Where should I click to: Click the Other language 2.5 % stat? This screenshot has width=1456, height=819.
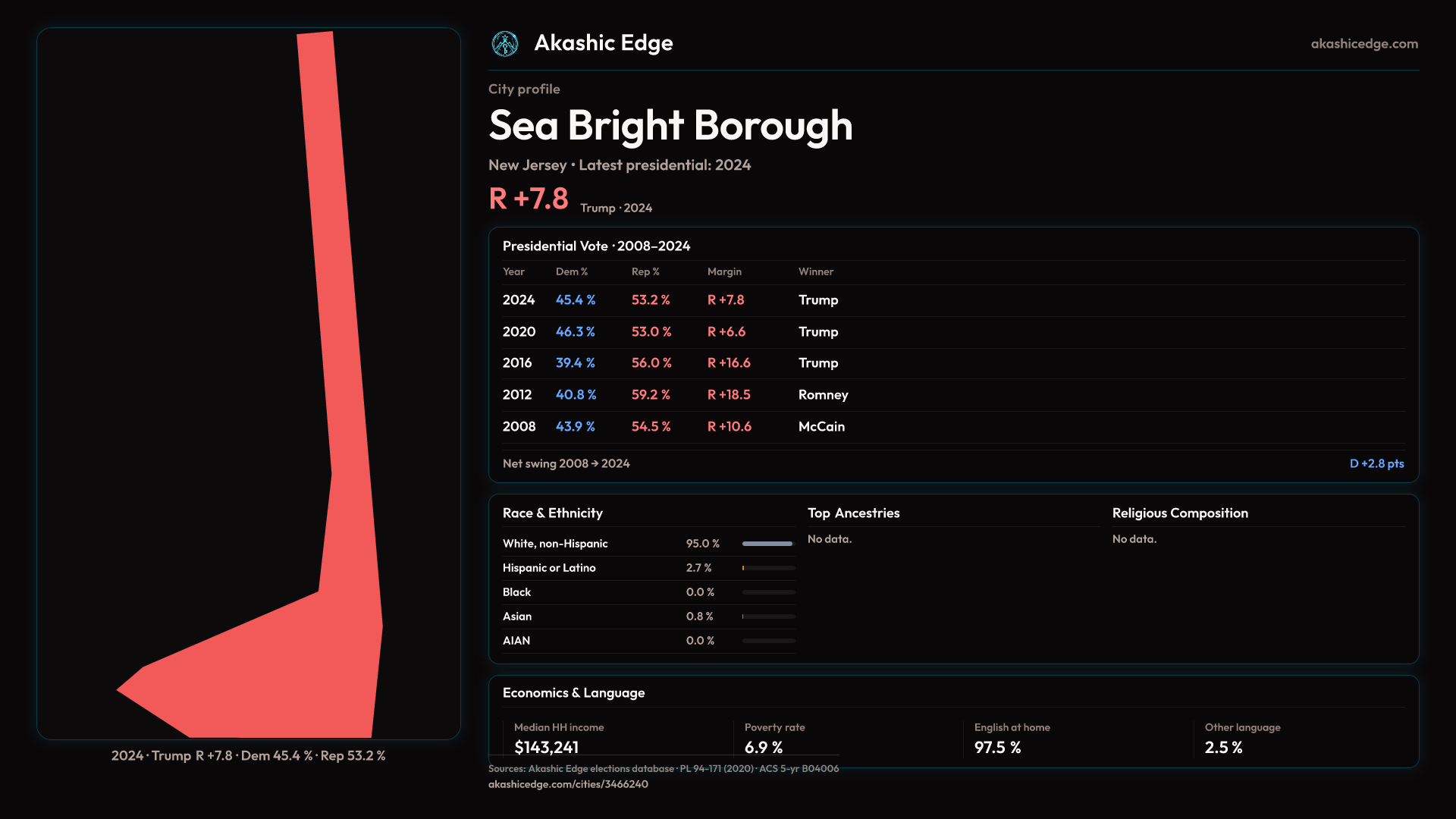(x=1223, y=747)
